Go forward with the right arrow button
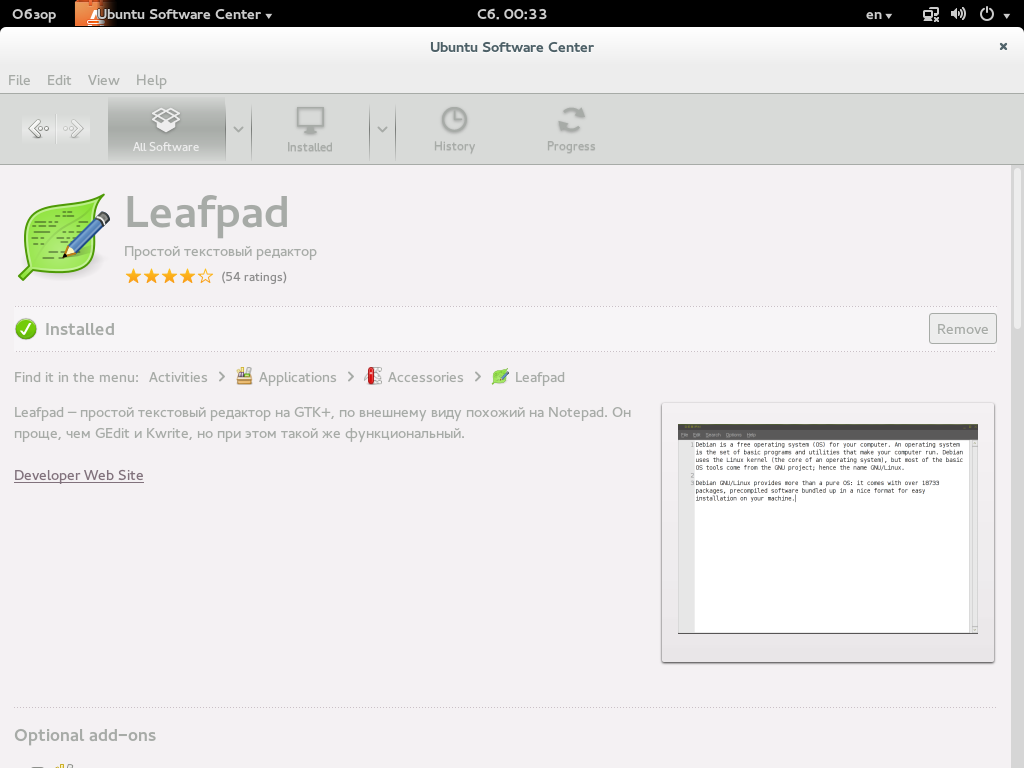Screen dimensions: 1024x768 click(73, 129)
